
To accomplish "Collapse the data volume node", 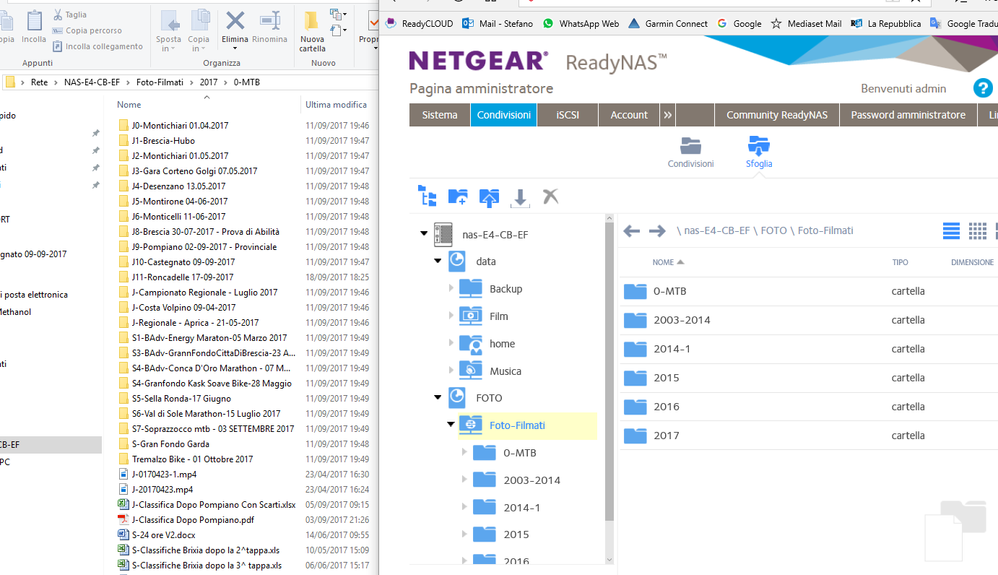I will click(438, 260).
